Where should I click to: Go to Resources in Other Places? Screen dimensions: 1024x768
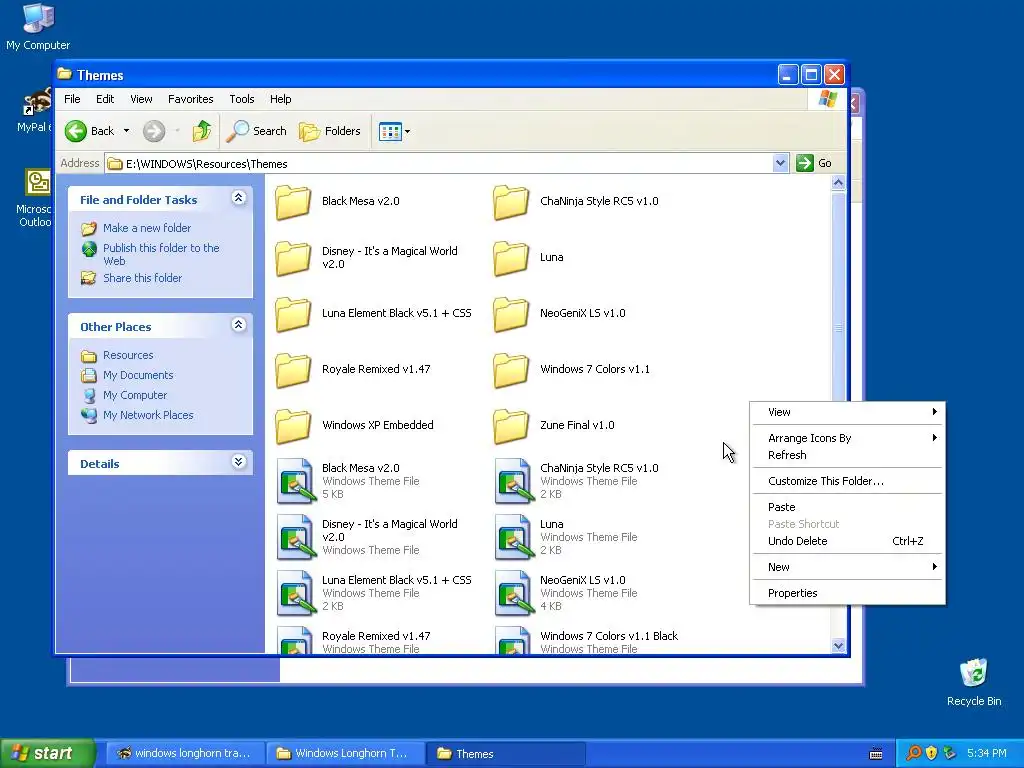pos(128,355)
